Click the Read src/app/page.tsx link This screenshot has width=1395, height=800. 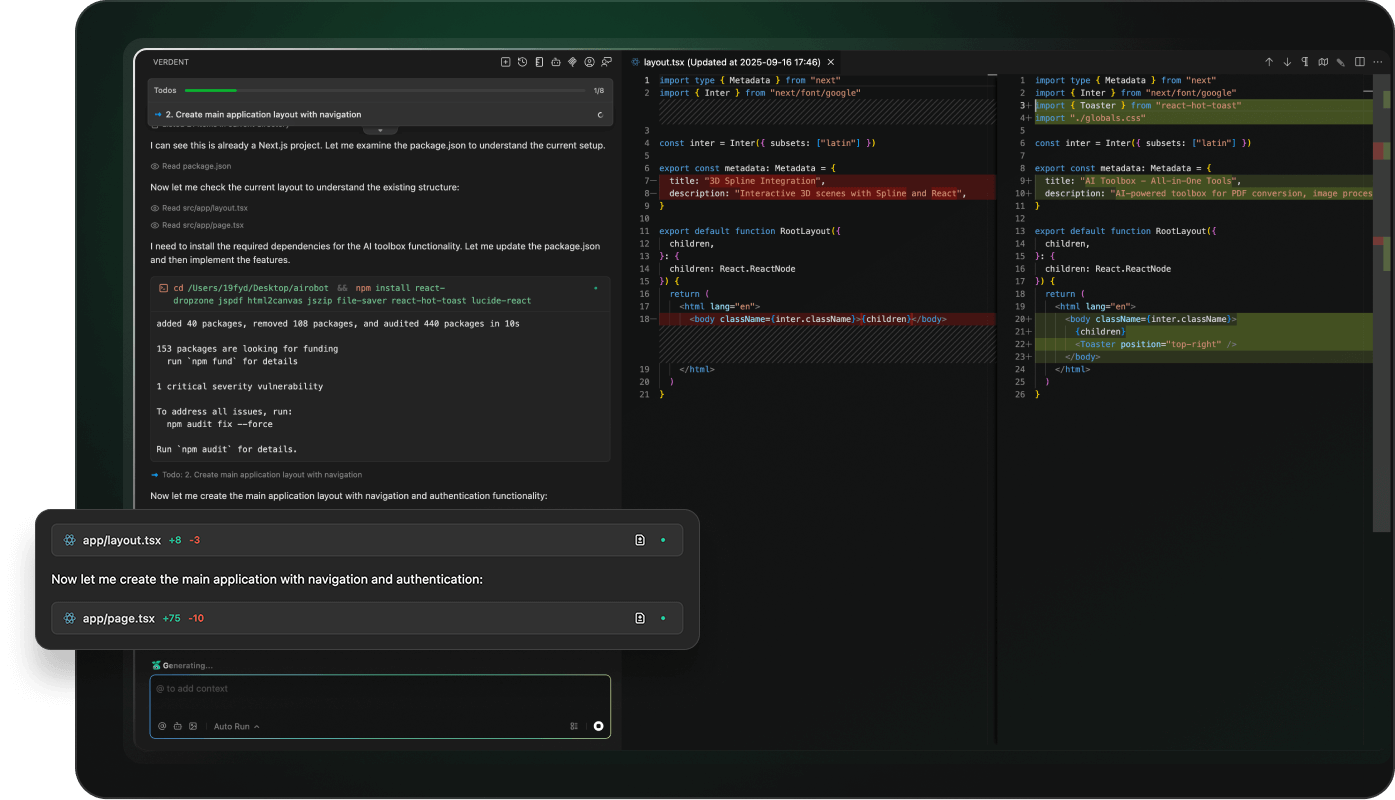[x=202, y=225]
